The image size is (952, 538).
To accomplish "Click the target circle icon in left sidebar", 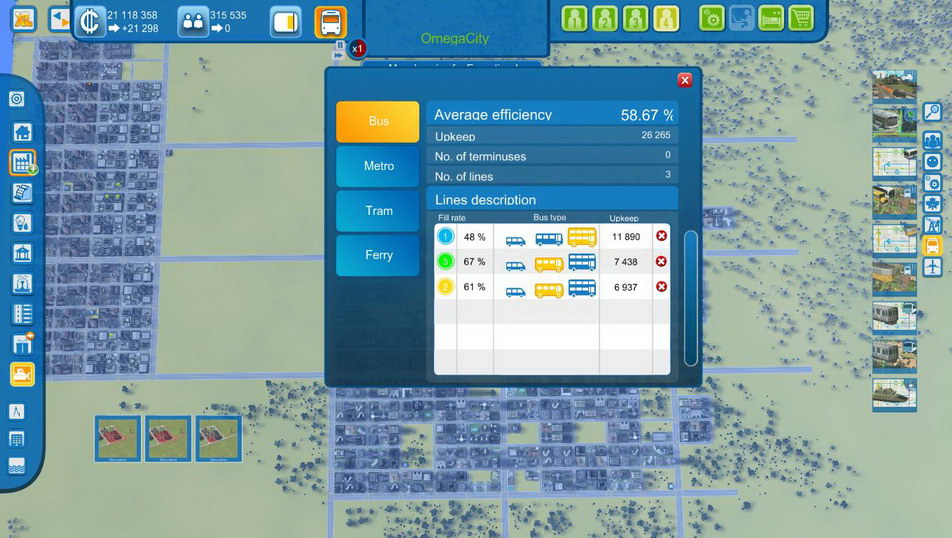I will tap(17, 99).
